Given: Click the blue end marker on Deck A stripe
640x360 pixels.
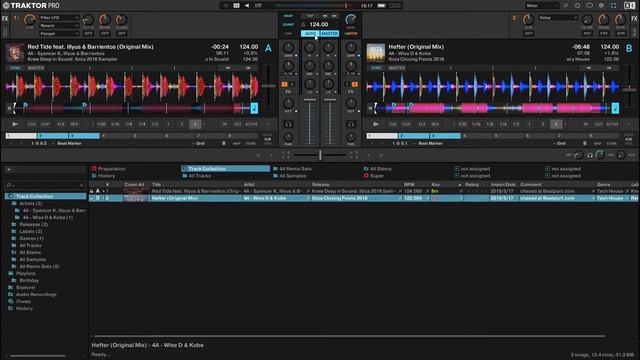Looking at the screenshot, I should 254,108.
